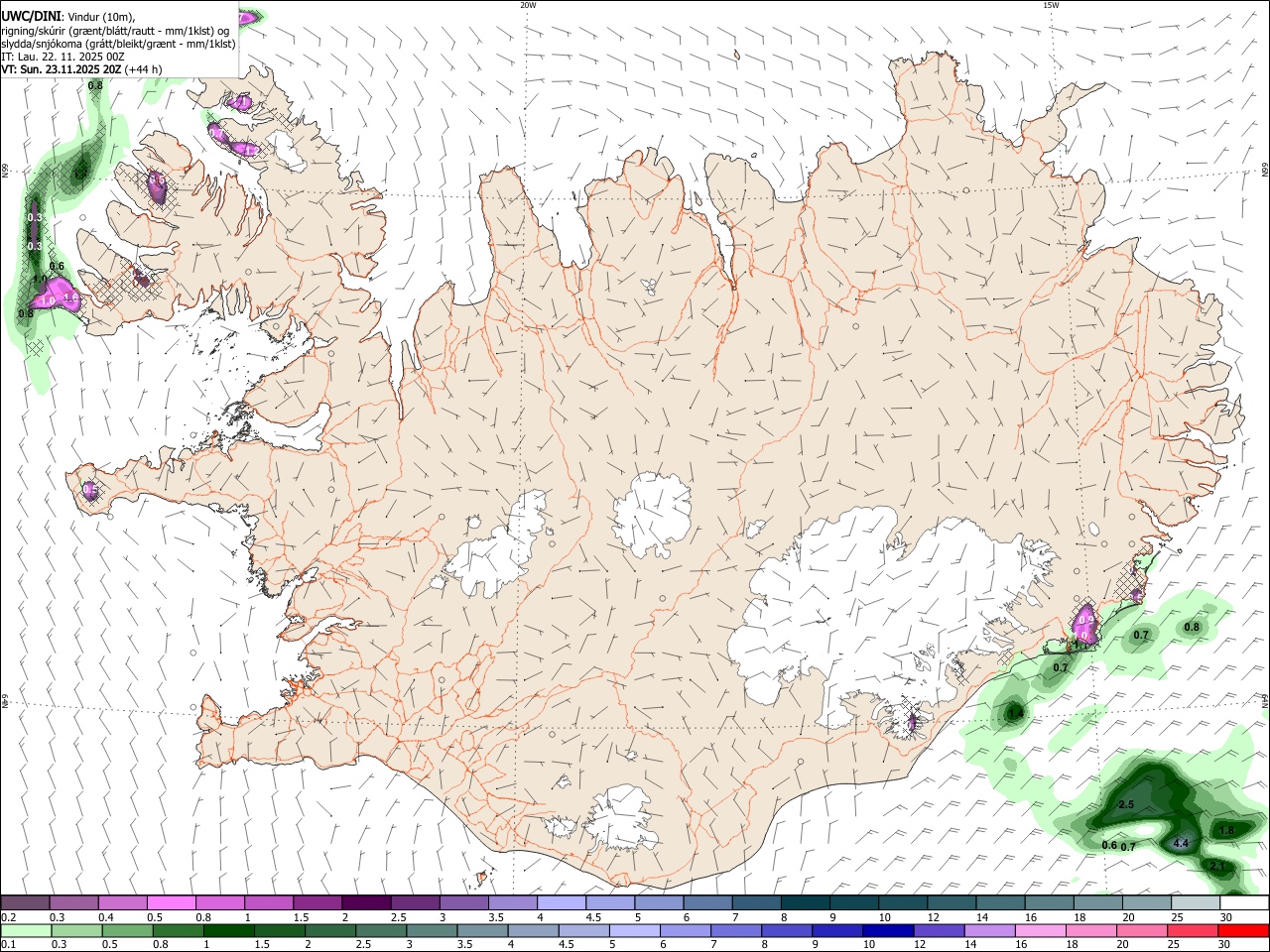Click the 1.8 rain value offshore

pyautogui.click(x=1226, y=830)
